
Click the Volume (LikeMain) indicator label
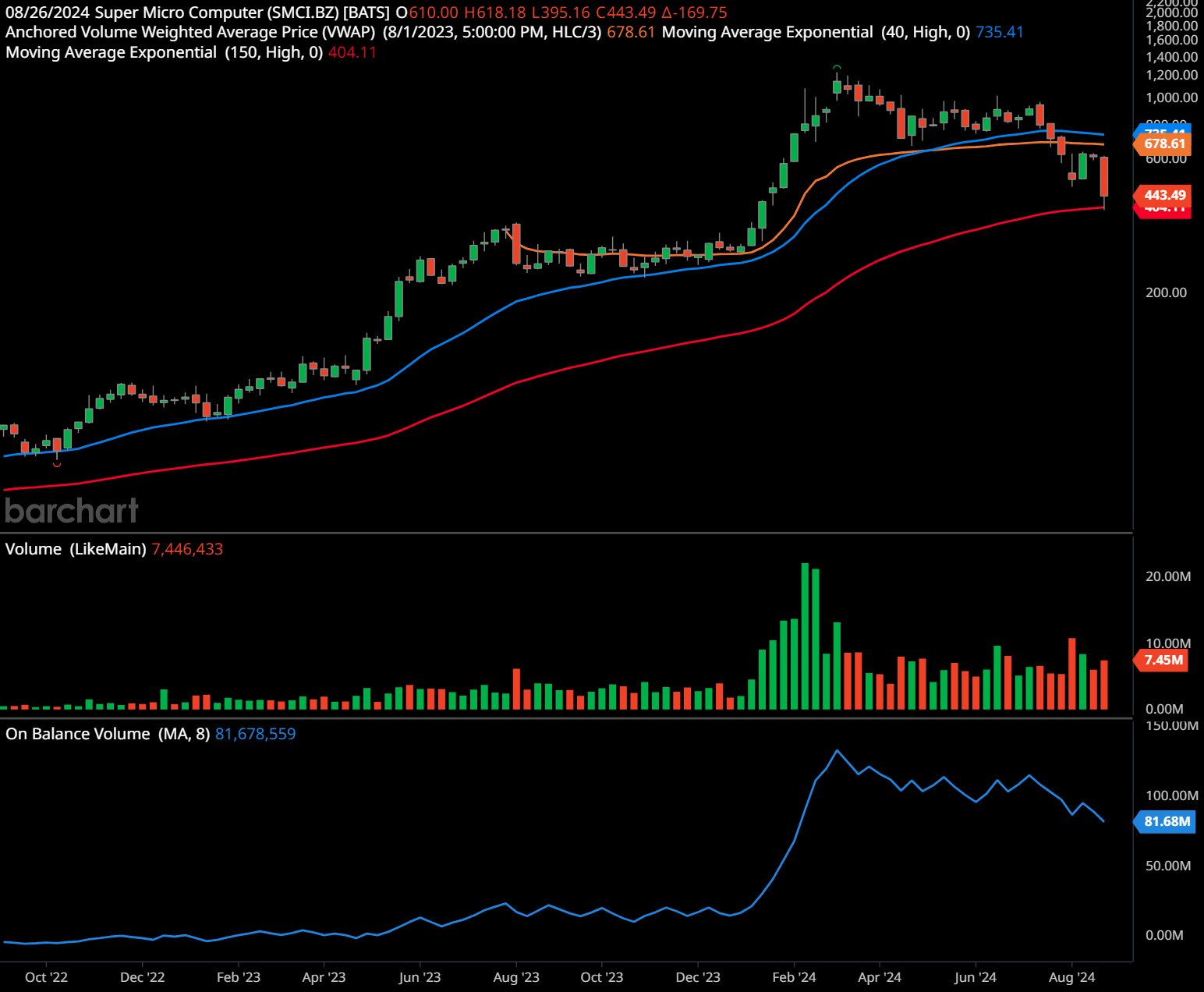tap(76, 549)
